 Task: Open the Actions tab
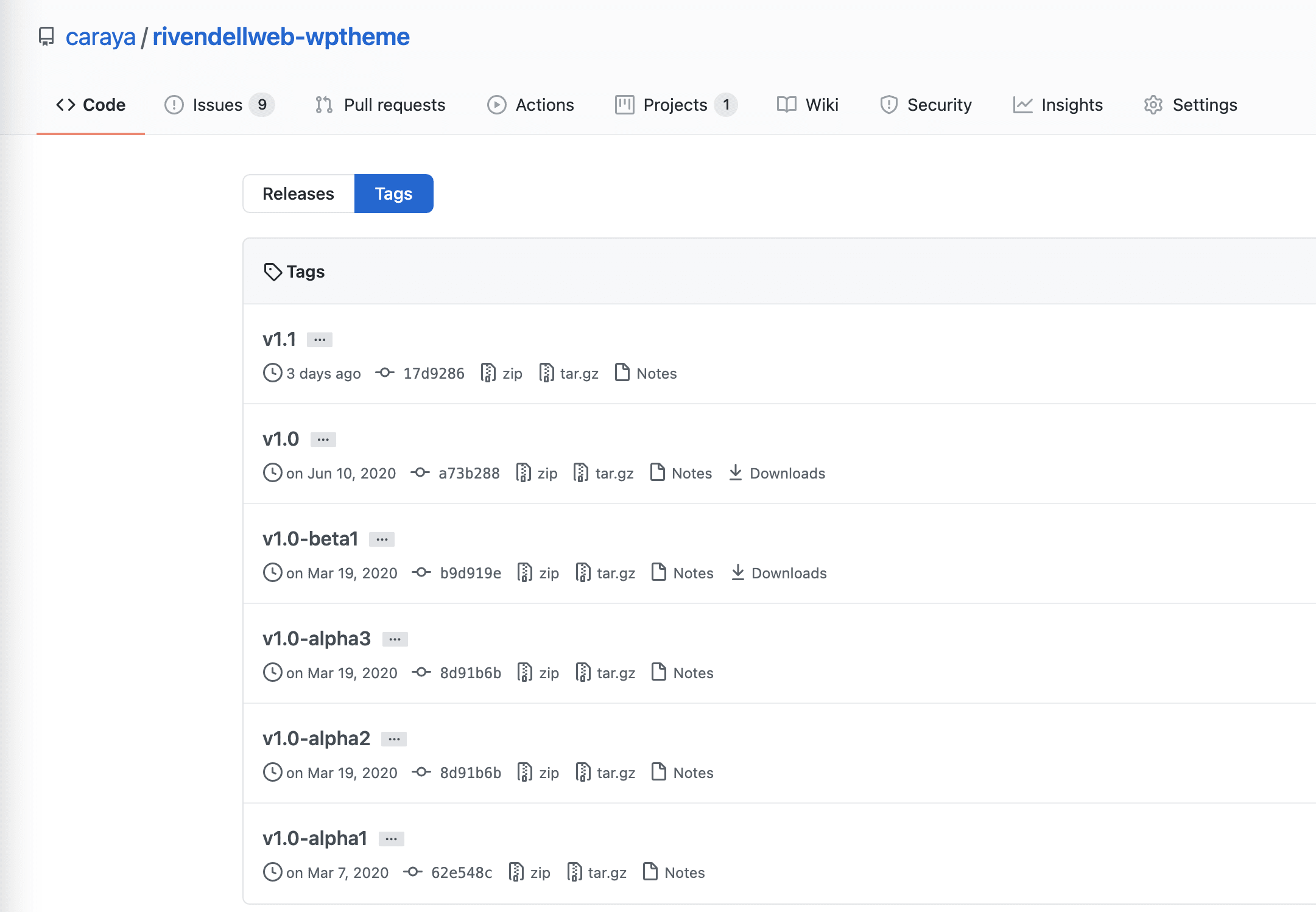530,105
